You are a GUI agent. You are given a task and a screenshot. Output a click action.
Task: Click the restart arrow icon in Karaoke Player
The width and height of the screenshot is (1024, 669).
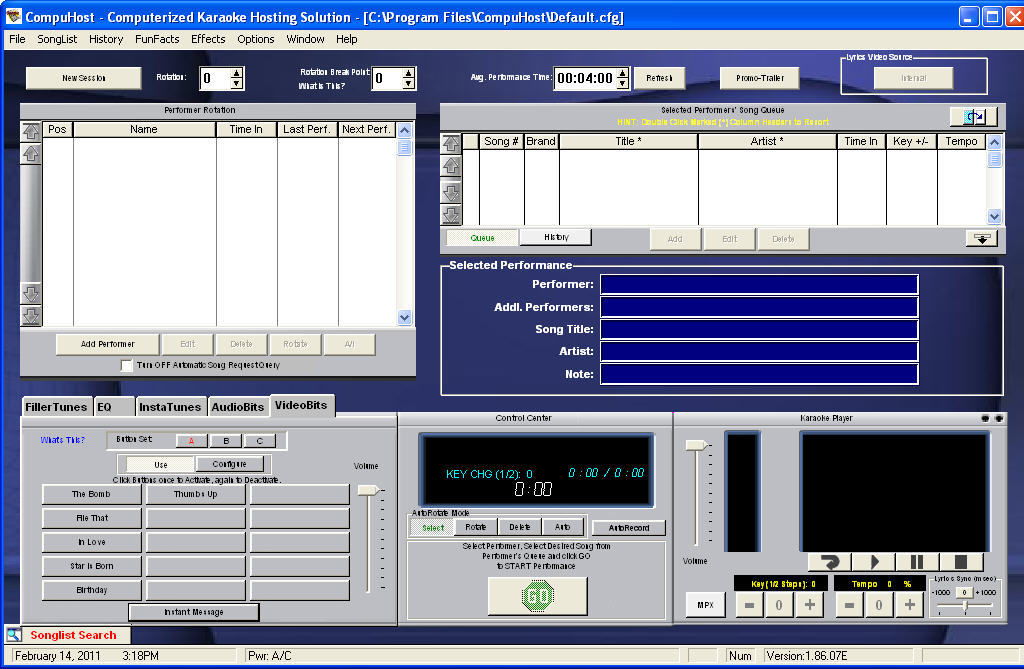point(829,562)
